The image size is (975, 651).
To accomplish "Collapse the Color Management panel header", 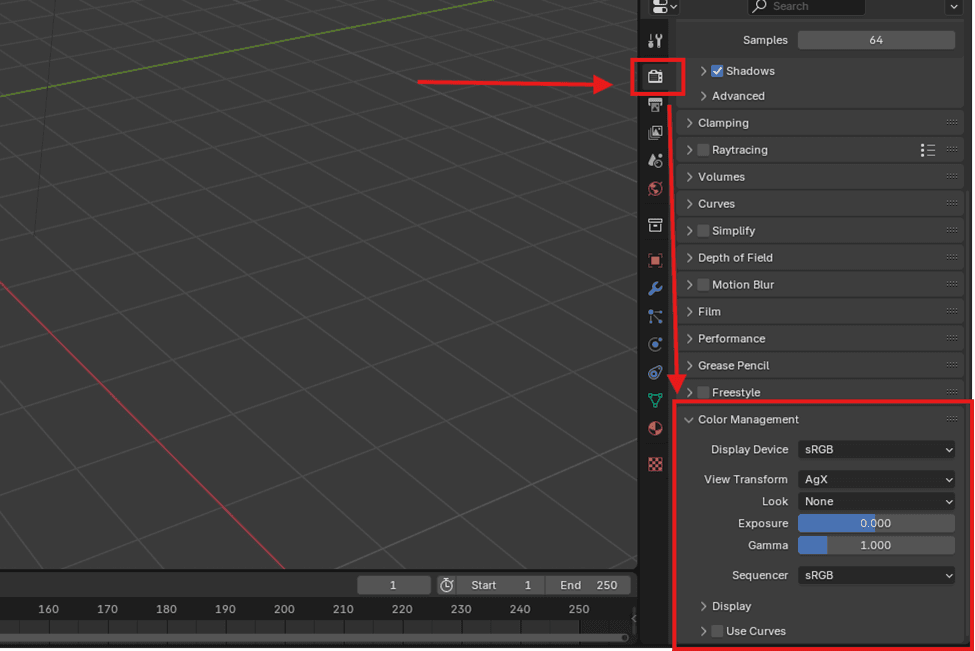I will [748, 420].
